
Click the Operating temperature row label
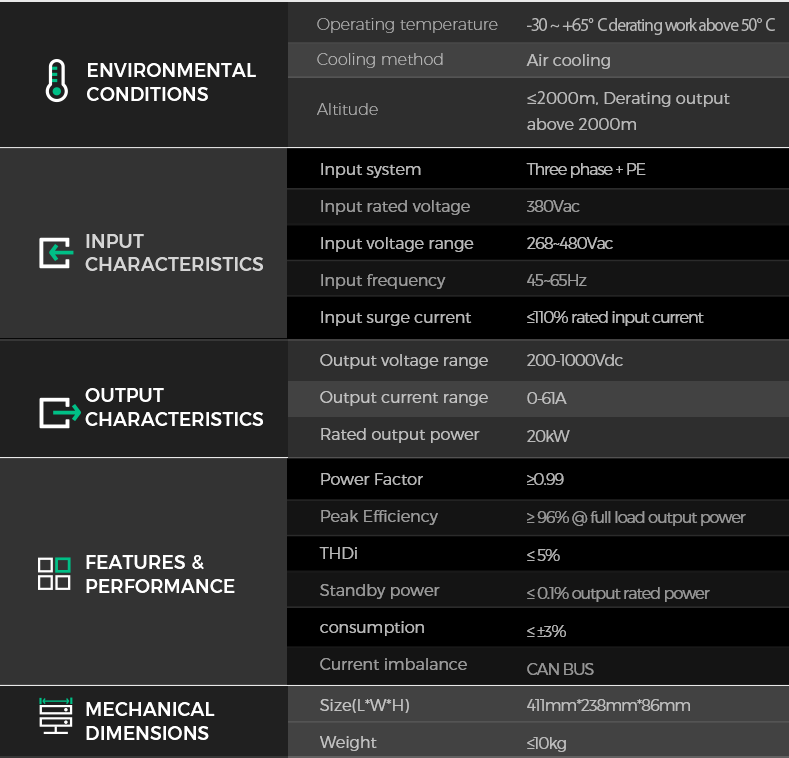407,25
